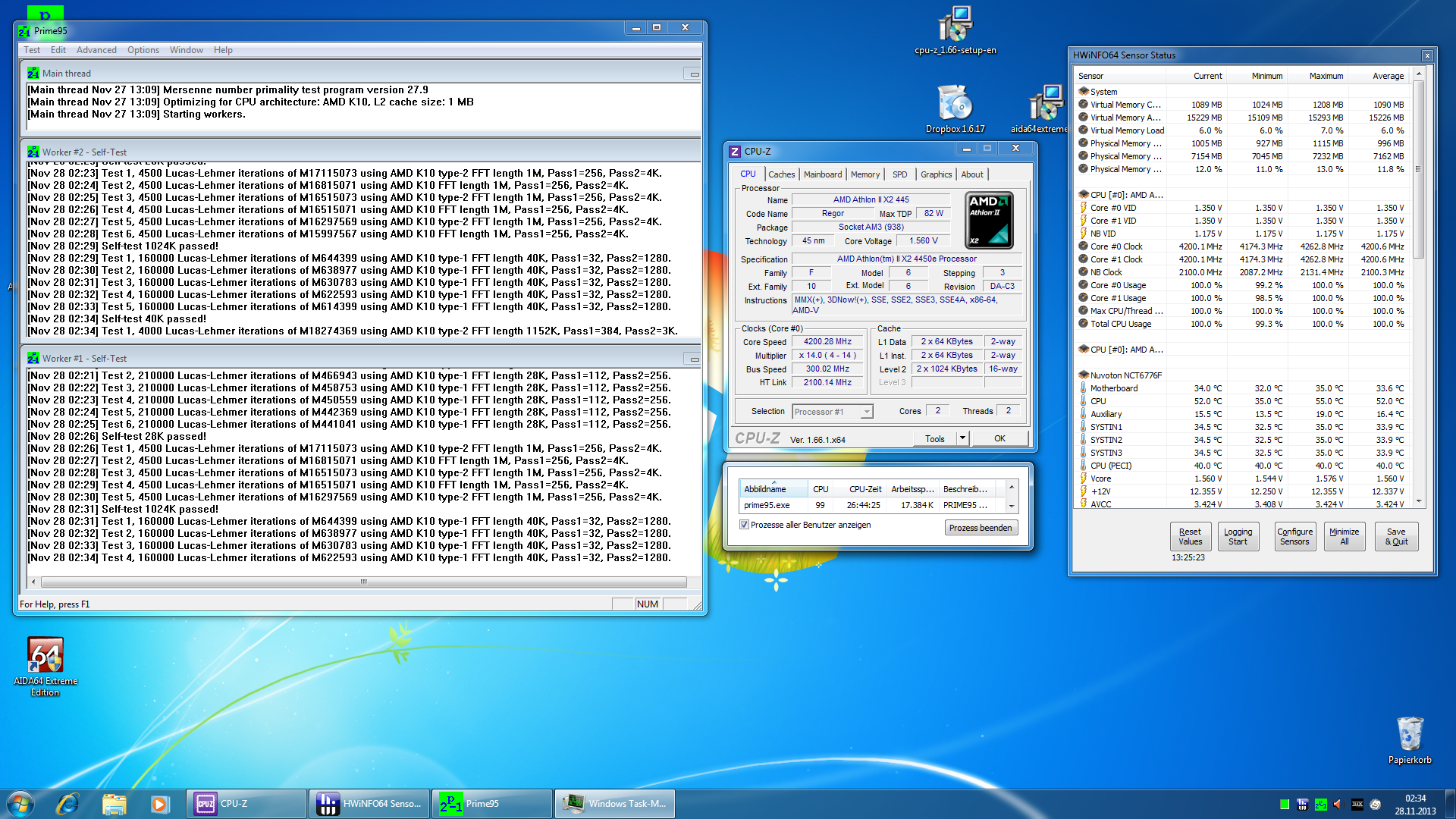Open AIDA64 Extreme Edition shortcut
1456x819 pixels.
(45, 666)
